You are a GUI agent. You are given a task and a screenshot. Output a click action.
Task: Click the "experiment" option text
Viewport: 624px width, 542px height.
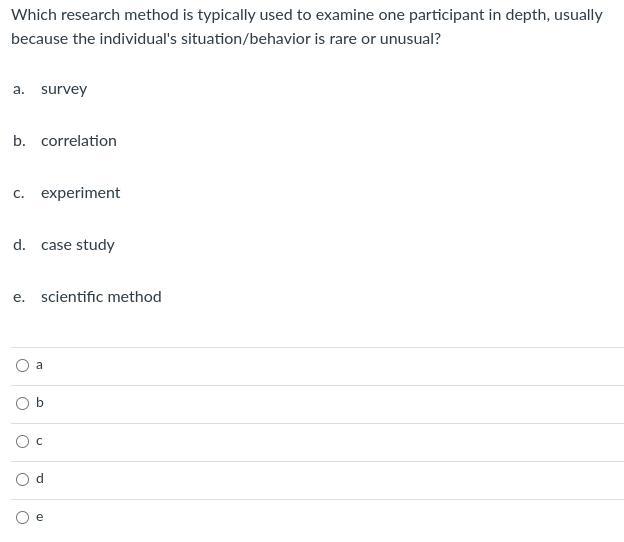80,193
